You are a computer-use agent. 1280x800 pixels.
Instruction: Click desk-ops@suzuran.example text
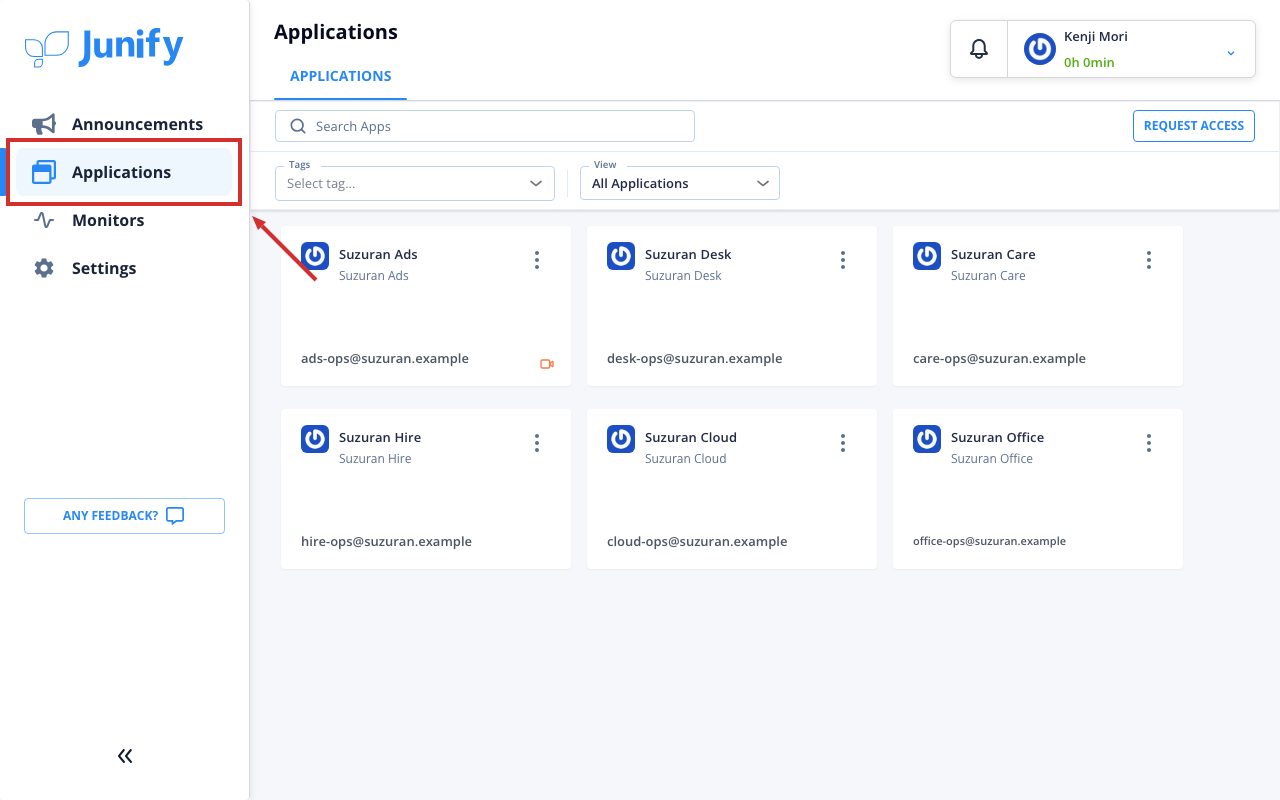click(695, 358)
